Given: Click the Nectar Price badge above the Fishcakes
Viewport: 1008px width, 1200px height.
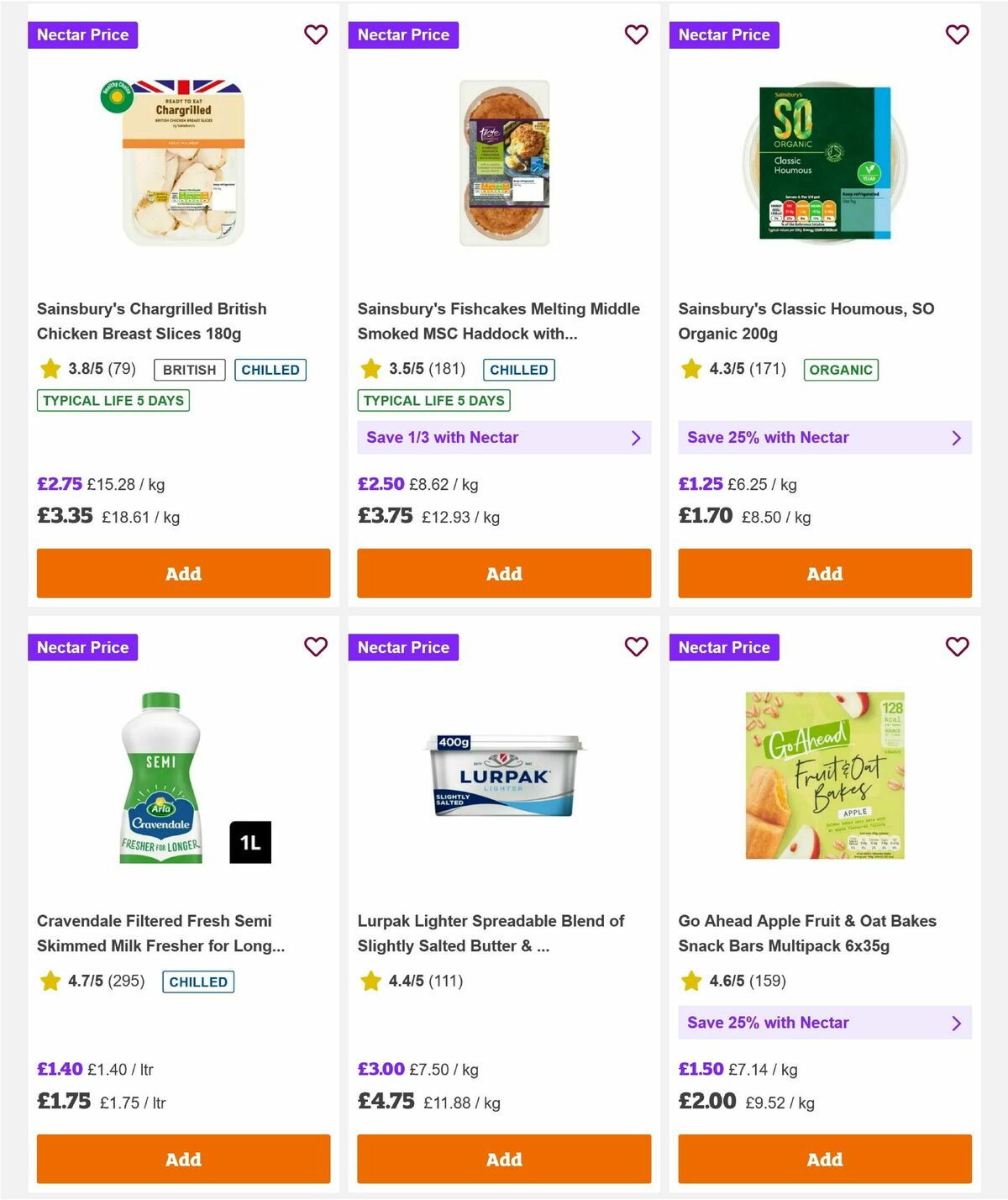Looking at the screenshot, I should pos(403,34).
